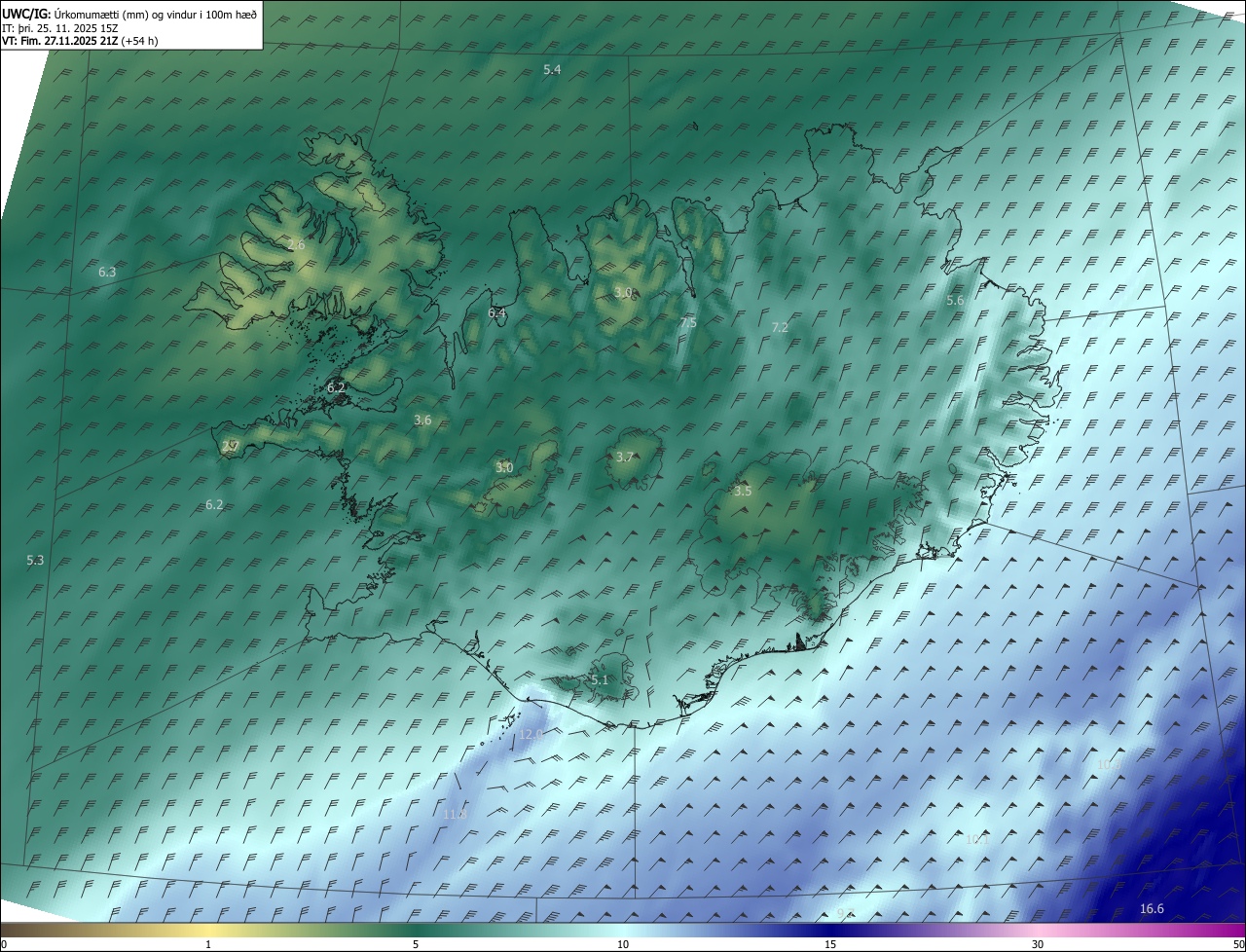Screen dimensions: 1246x952
Task: Click the 10 tick on the colour scale
Action: click(623, 944)
